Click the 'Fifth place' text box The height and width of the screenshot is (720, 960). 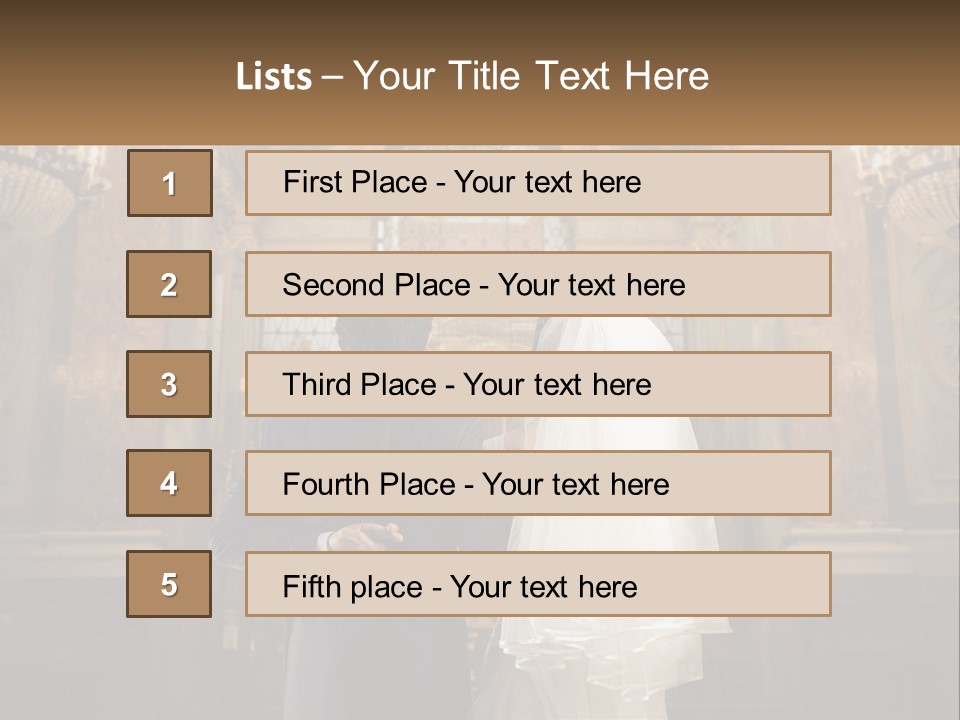[x=538, y=585]
